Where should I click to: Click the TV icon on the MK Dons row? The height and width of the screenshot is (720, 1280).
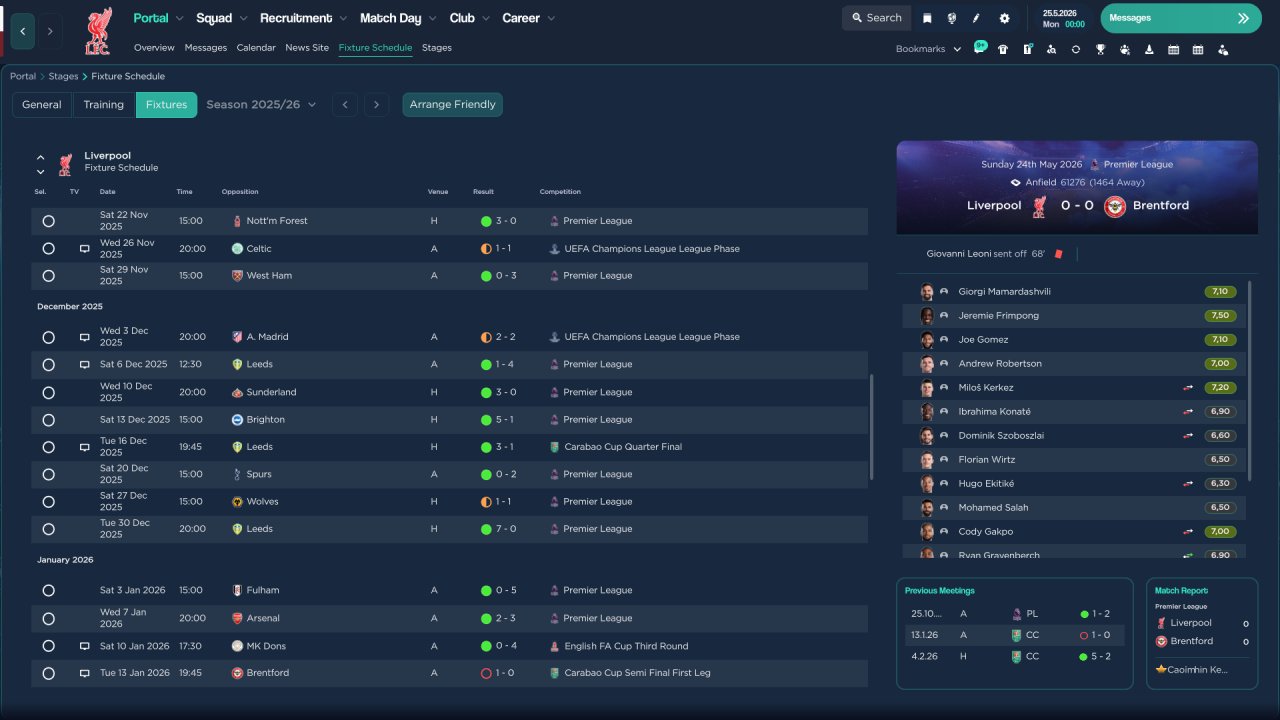tap(85, 646)
